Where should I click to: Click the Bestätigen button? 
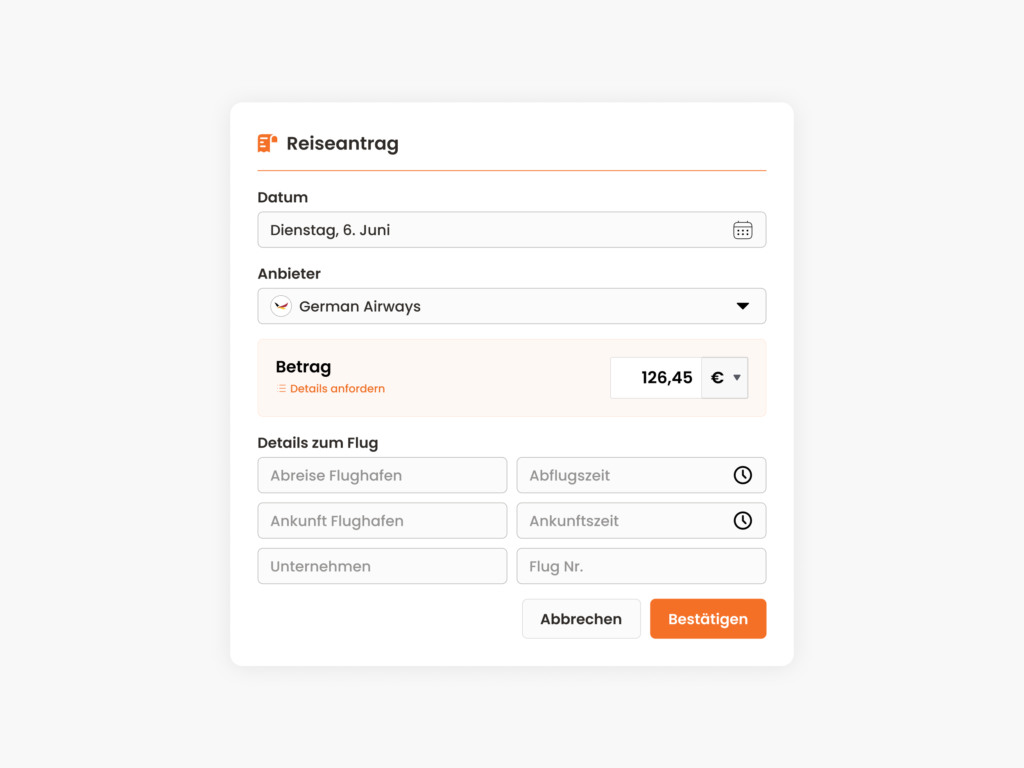pos(708,619)
